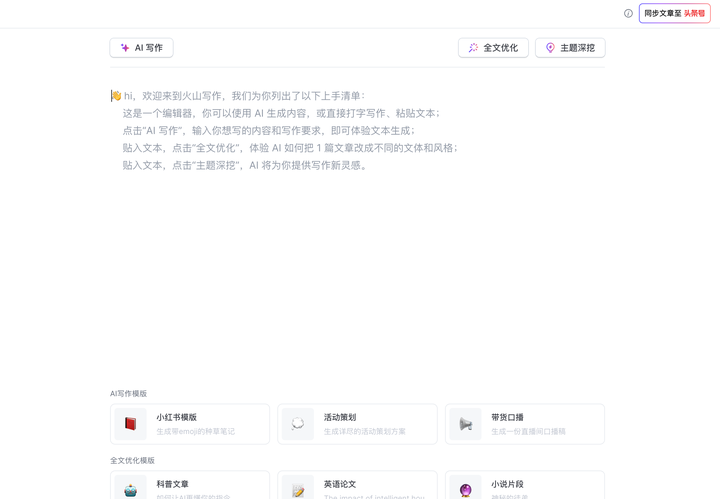The height and width of the screenshot is (499, 720).
Task: Click the crystal ball icon for 小说片段
Action: (465, 489)
